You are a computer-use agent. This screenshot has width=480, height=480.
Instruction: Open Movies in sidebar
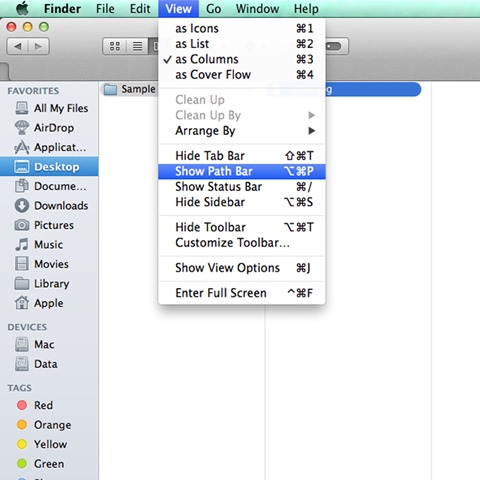49,264
